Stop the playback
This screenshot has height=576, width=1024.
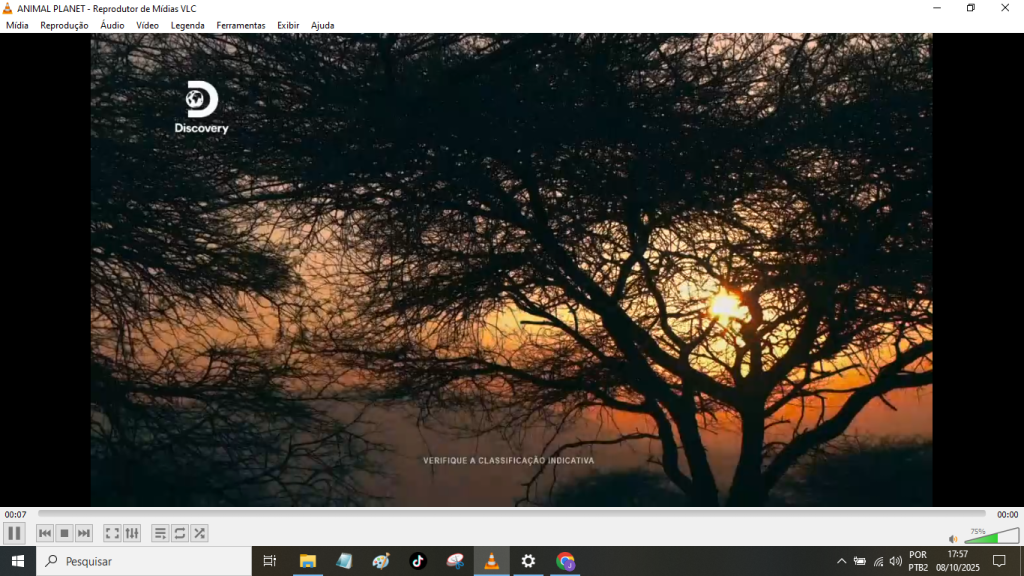click(64, 533)
